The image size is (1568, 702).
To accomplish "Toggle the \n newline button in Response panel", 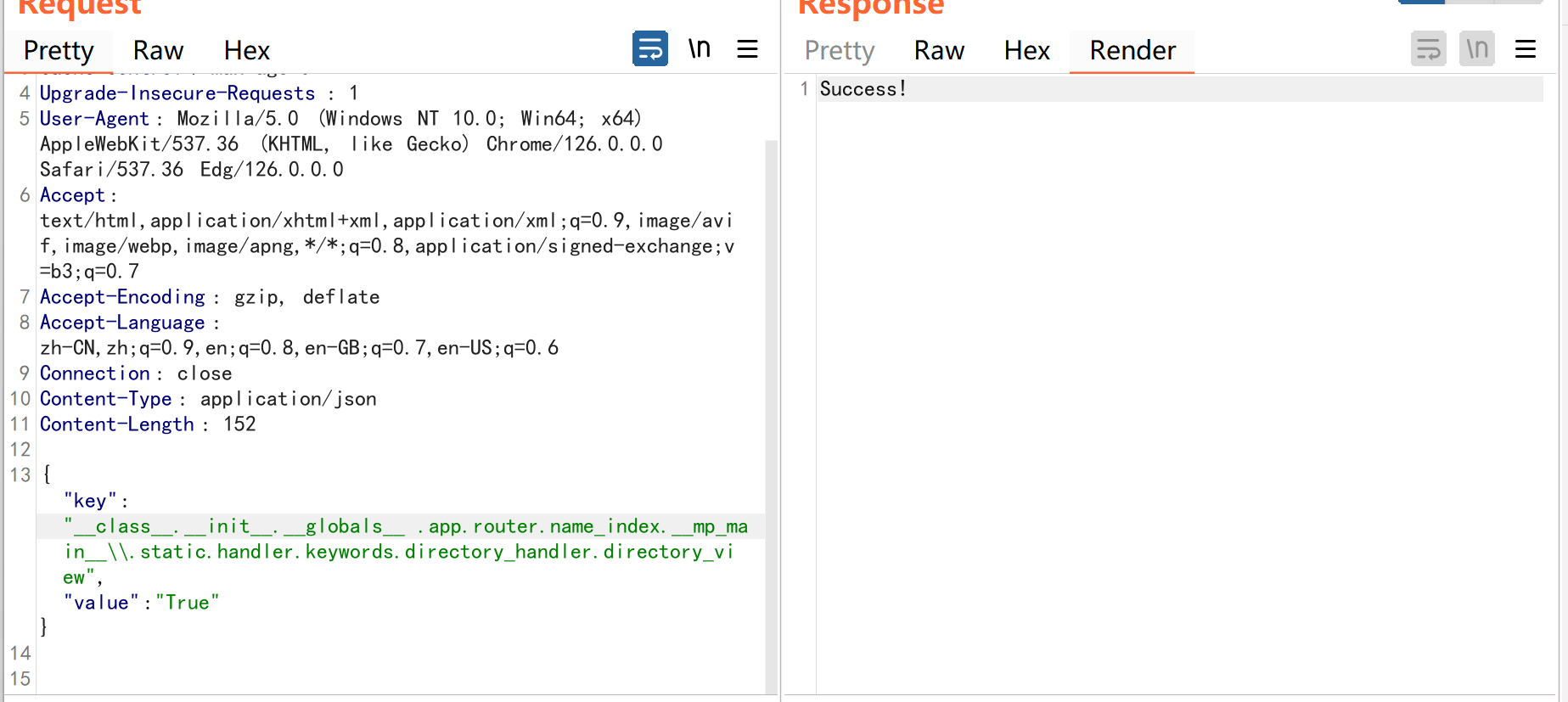I will 1477,48.
